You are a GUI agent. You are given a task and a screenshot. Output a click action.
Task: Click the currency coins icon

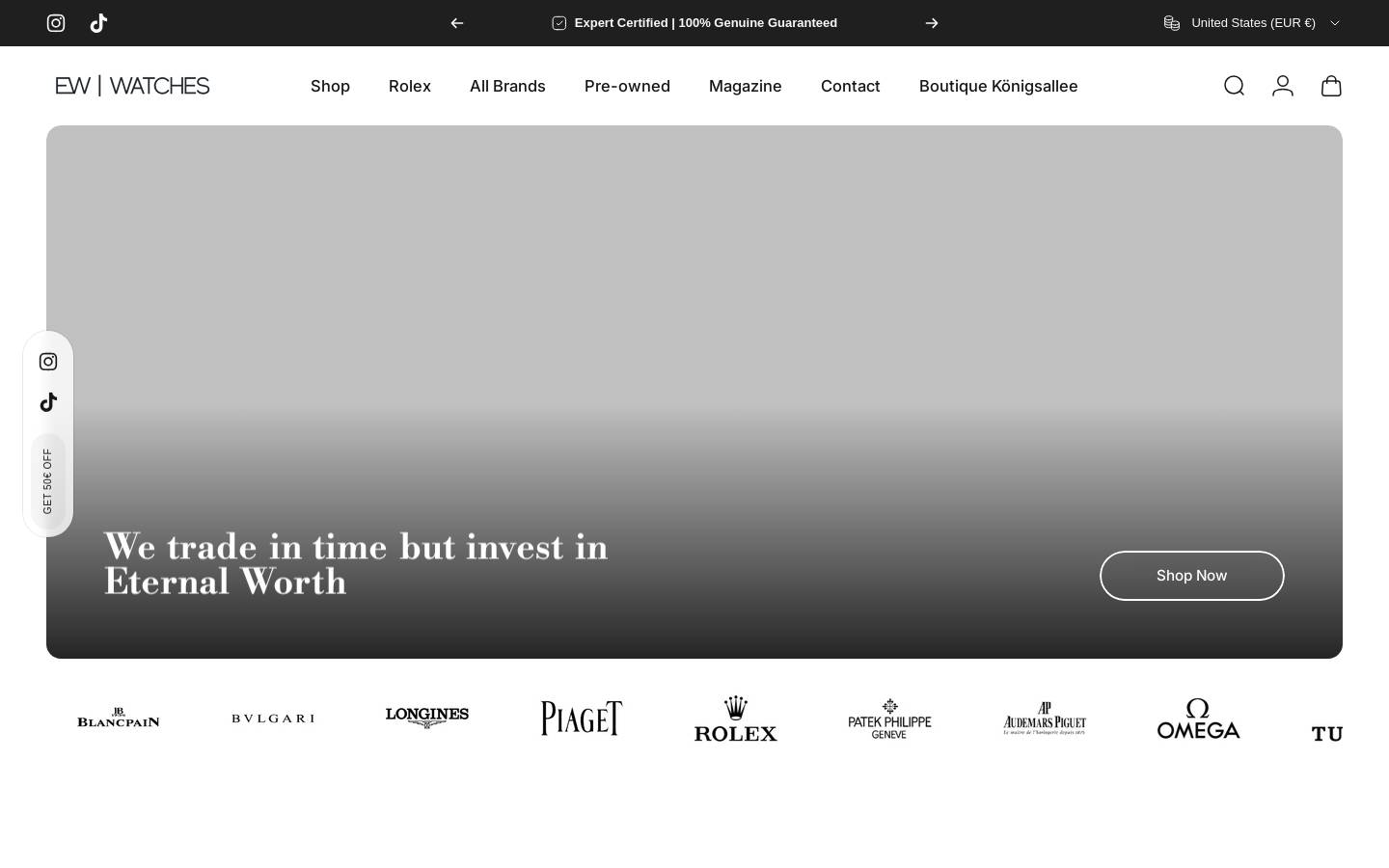pos(1172,23)
